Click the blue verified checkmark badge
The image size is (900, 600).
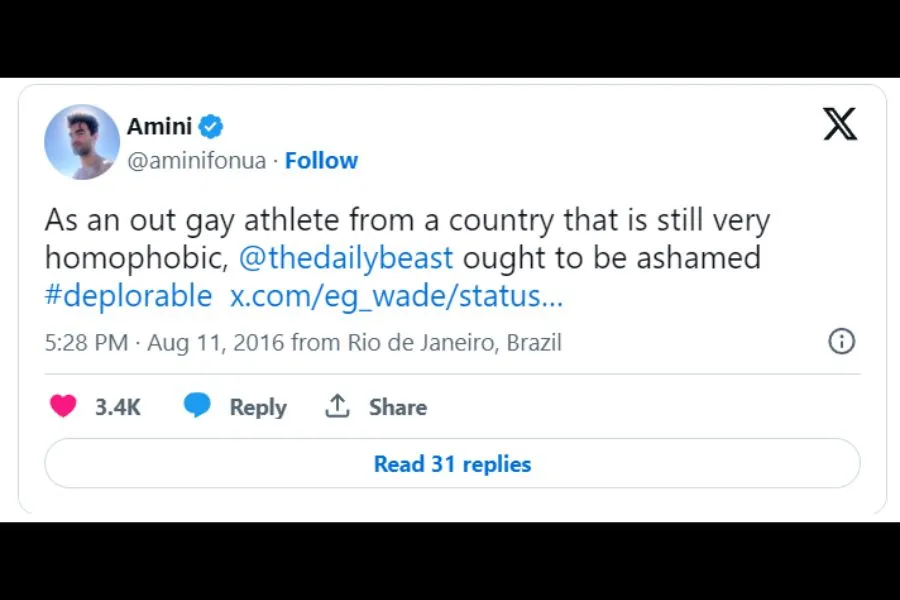210,127
